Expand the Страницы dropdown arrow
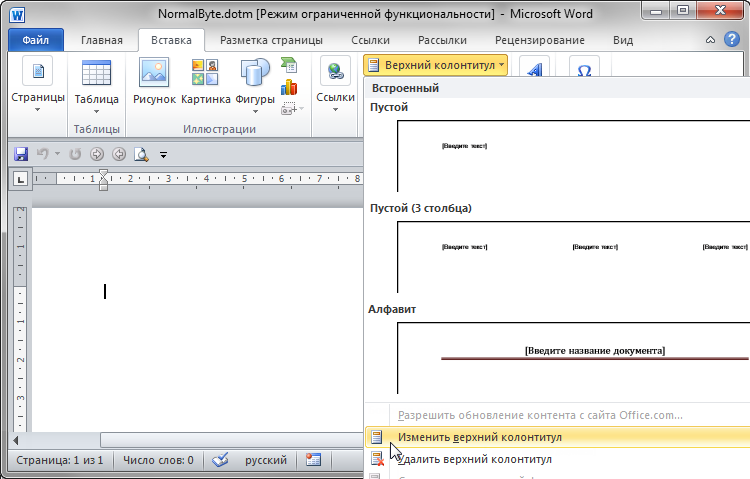The height and width of the screenshot is (479, 750). pyautogui.click(x=37, y=110)
